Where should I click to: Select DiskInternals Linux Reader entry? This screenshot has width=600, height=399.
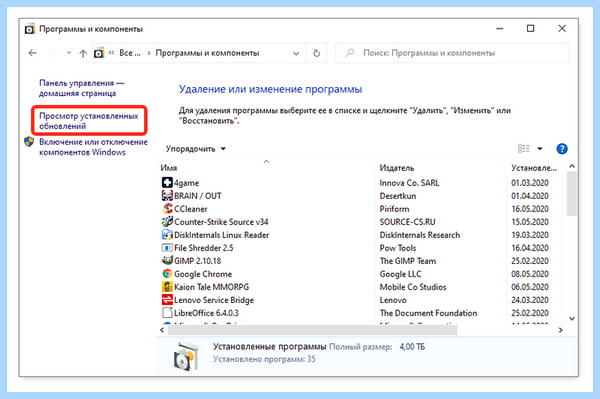click(222, 235)
